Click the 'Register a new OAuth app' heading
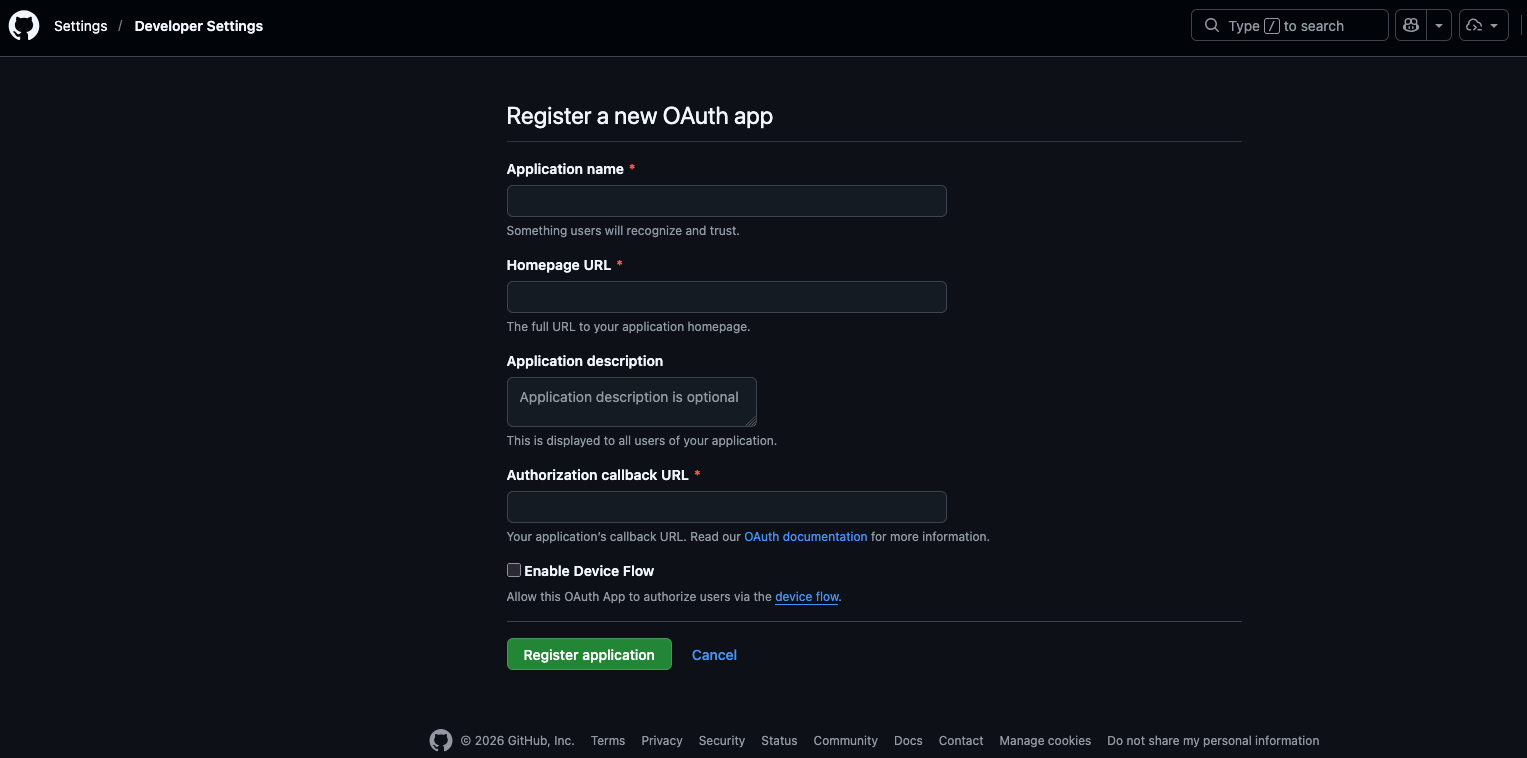Viewport: 1527px width, 758px height. click(x=640, y=116)
